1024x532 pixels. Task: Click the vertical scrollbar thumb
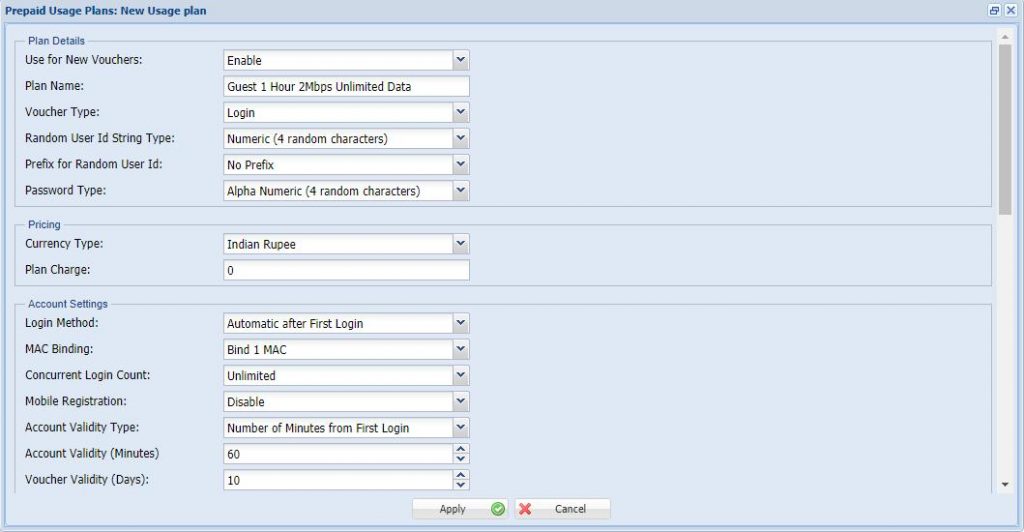tap(1005, 128)
